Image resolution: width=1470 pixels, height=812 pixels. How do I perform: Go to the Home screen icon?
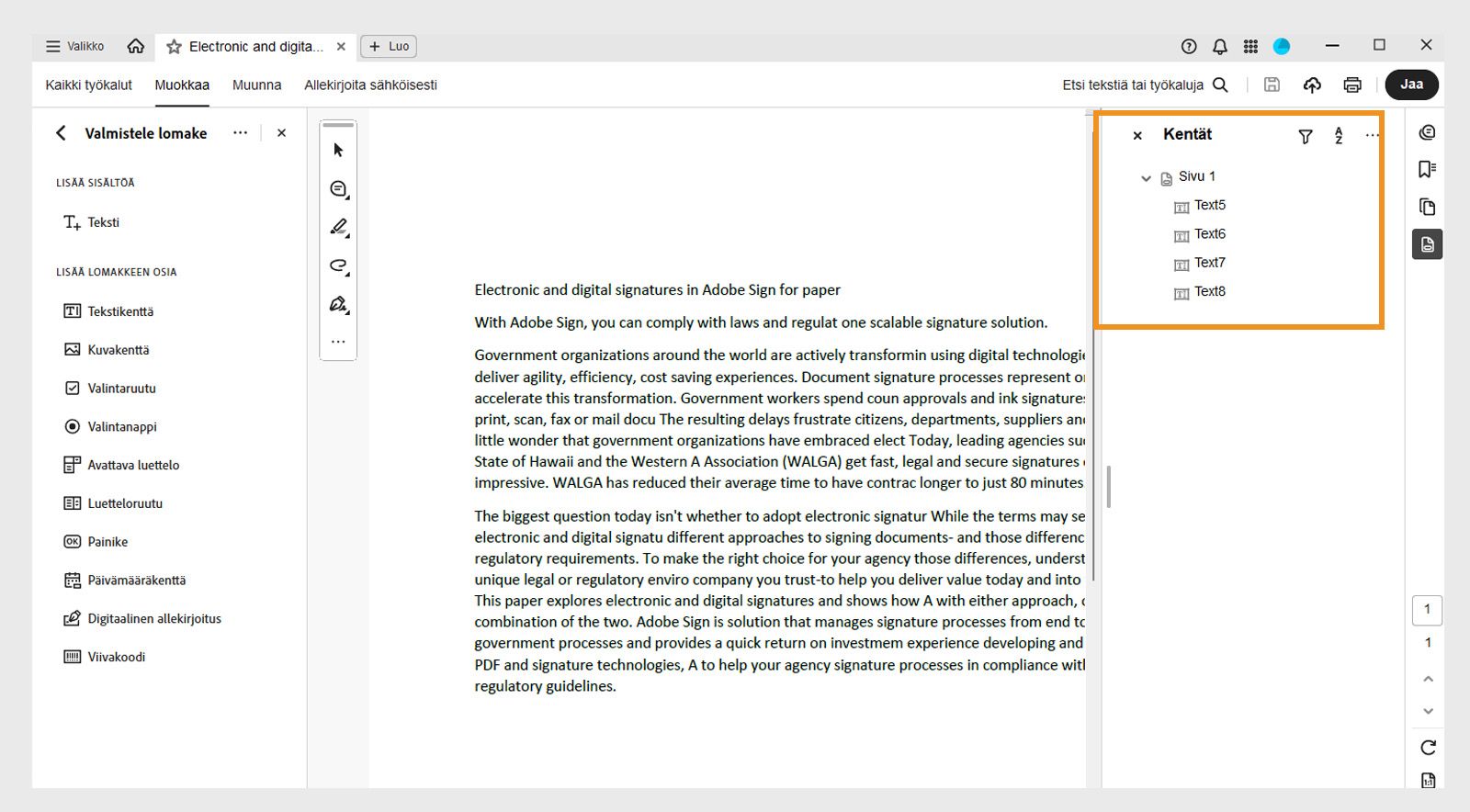136,46
